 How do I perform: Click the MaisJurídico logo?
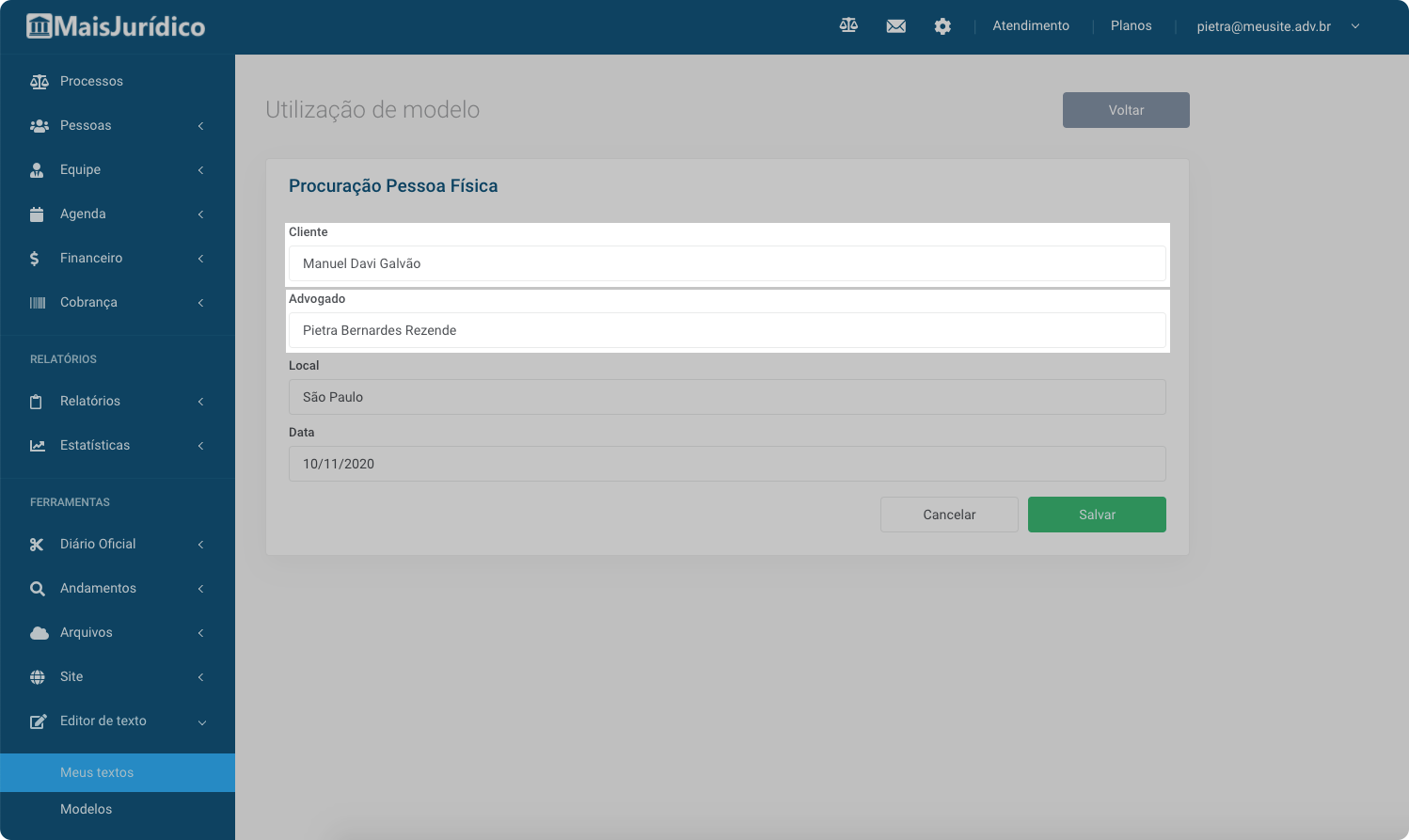pos(116,26)
